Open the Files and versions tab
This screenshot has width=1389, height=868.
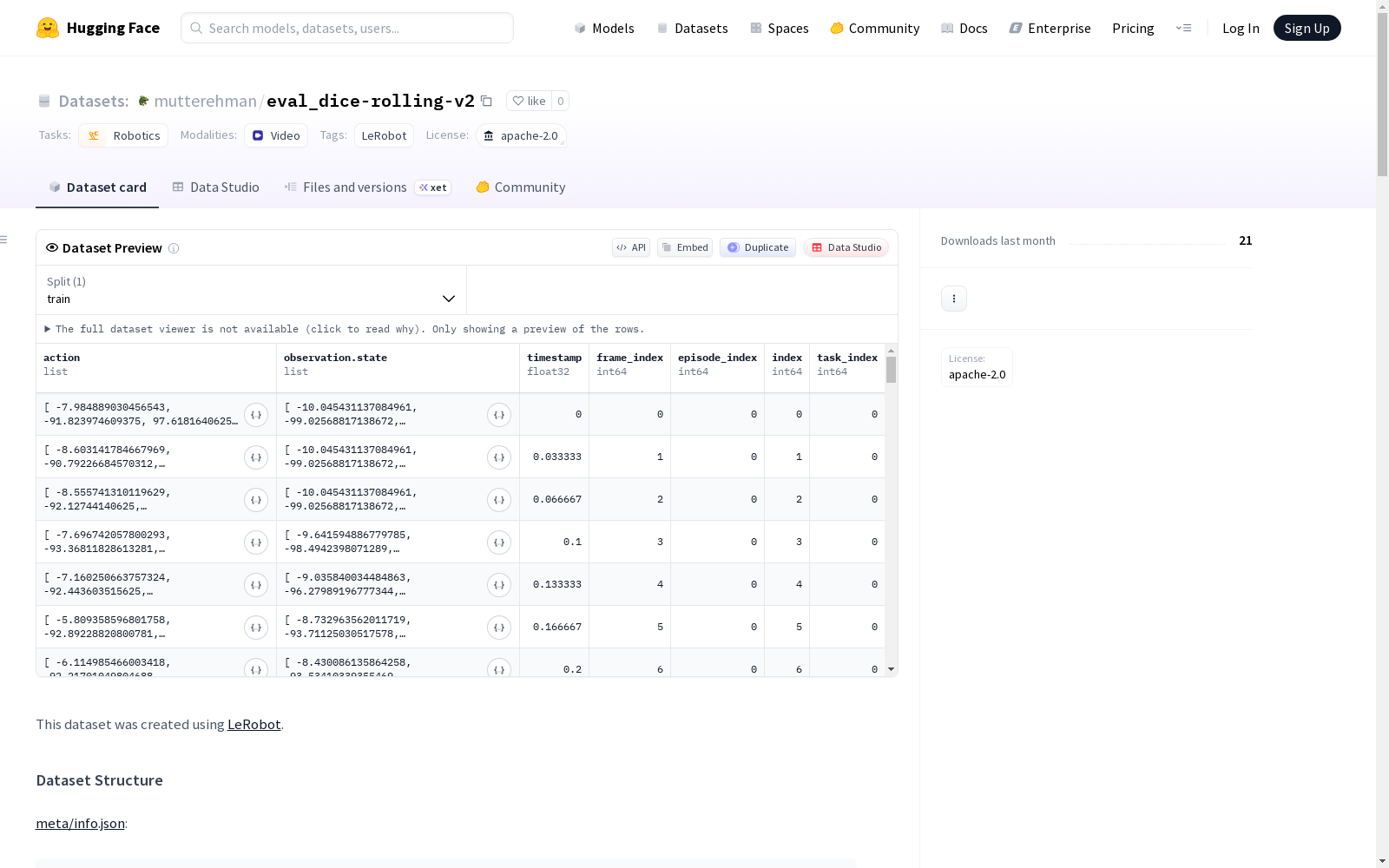[367, 187]
